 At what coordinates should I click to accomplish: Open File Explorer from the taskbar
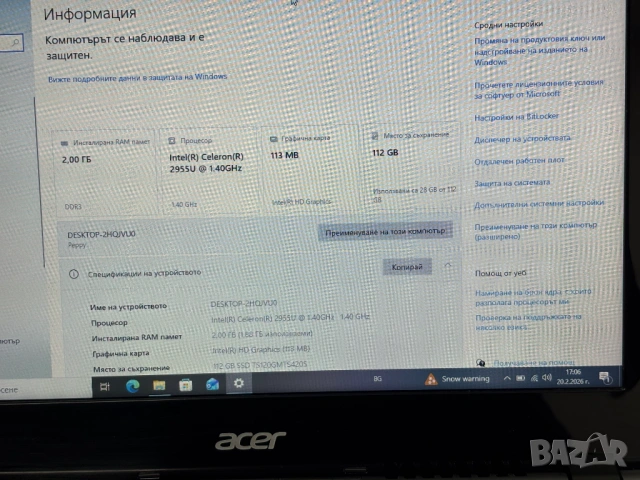click(159, 385)
